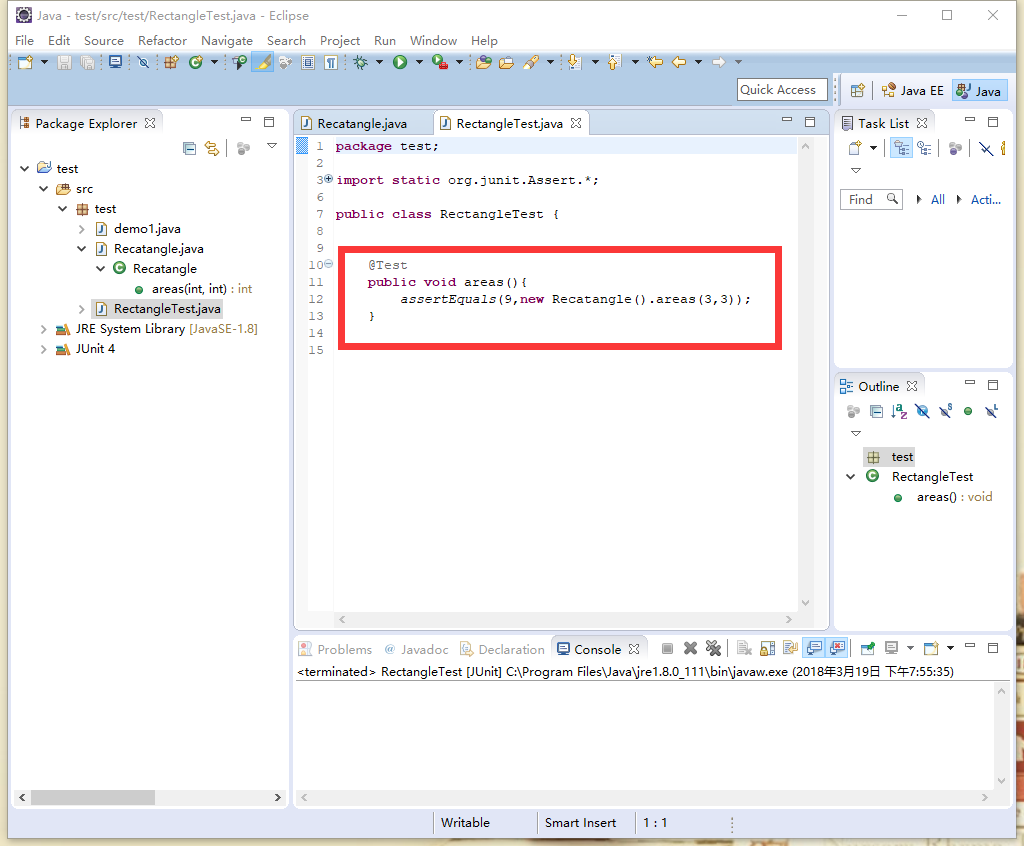Click the Open Perspective icon
This screenshot has width=1024, height=846.
857,91
